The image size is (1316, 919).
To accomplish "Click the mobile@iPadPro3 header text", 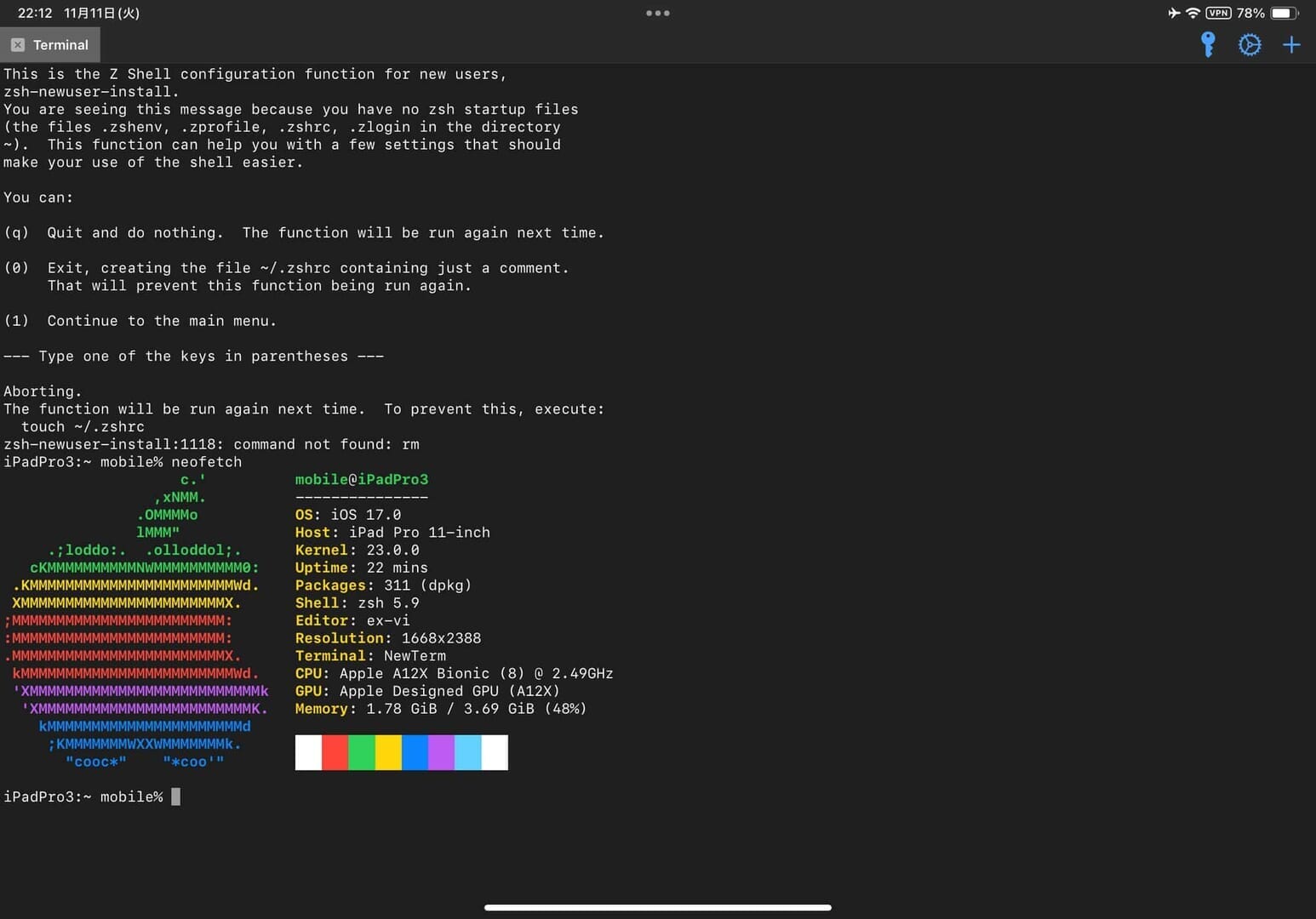I will coord(362,479).
